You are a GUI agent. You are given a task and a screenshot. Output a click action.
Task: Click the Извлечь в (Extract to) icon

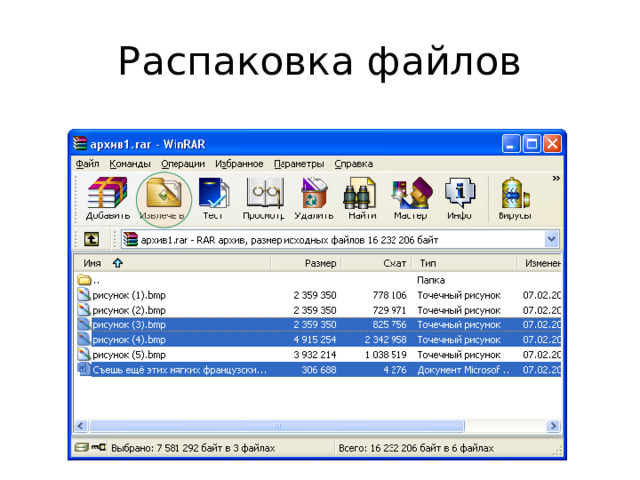click(164, 198)
